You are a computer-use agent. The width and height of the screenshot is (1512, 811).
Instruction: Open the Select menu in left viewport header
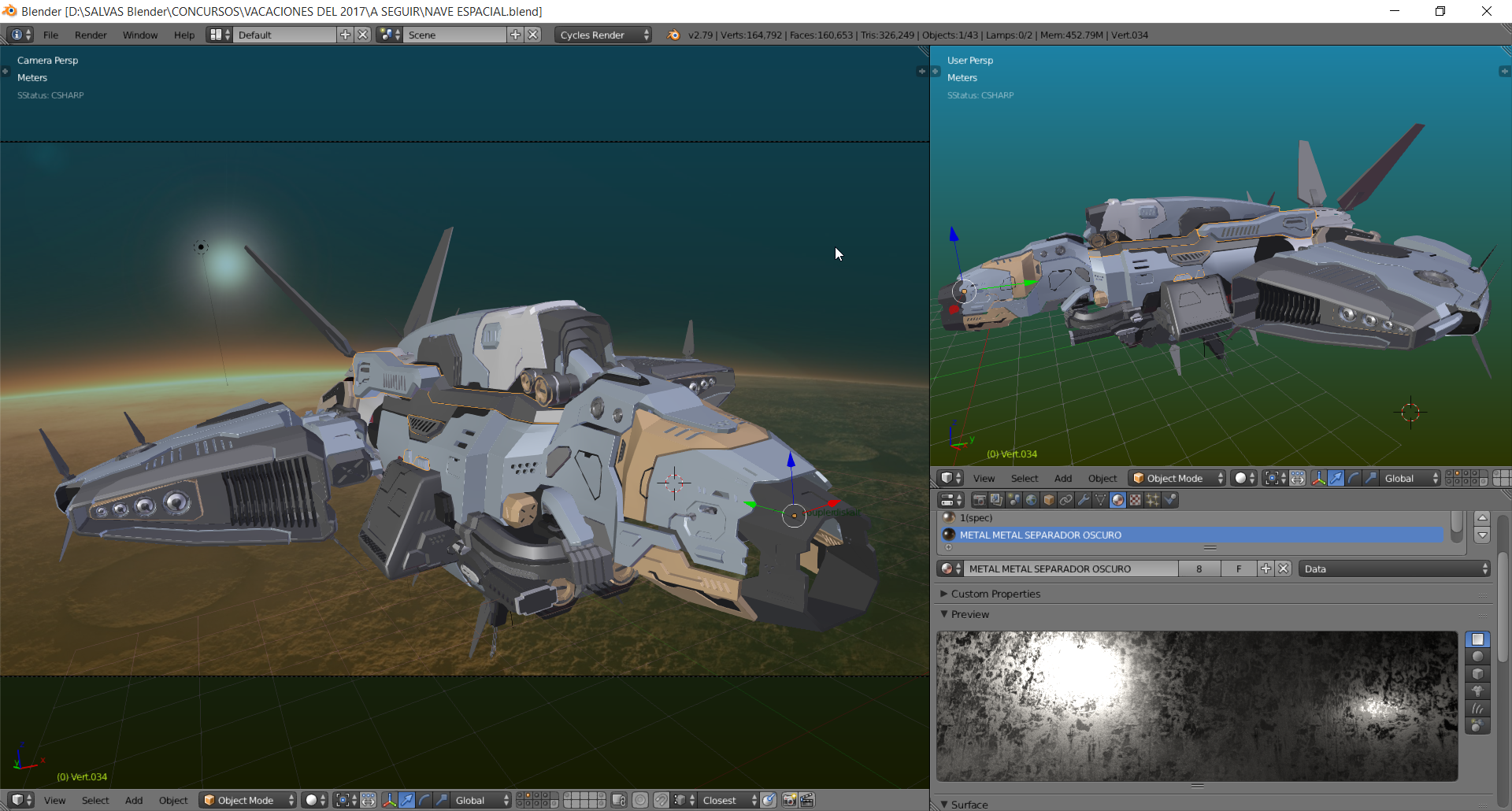click(x=95, y=800)
